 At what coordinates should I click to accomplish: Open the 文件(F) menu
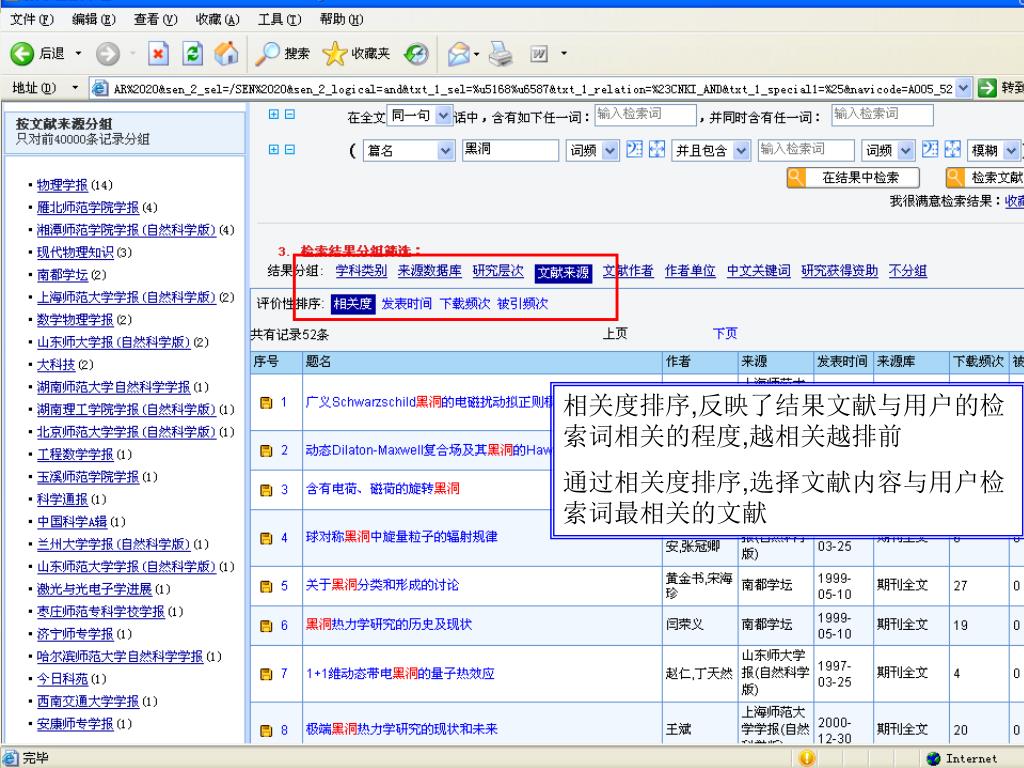(x=32, y=19)
